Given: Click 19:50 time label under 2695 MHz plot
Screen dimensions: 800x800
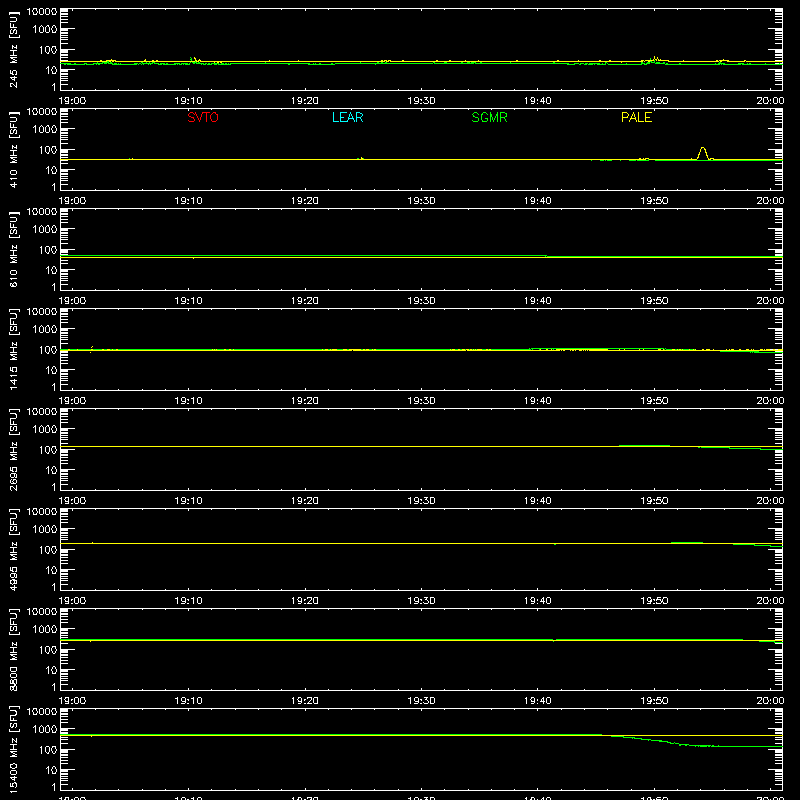Looking at the screenshot, I should (654, 501).
